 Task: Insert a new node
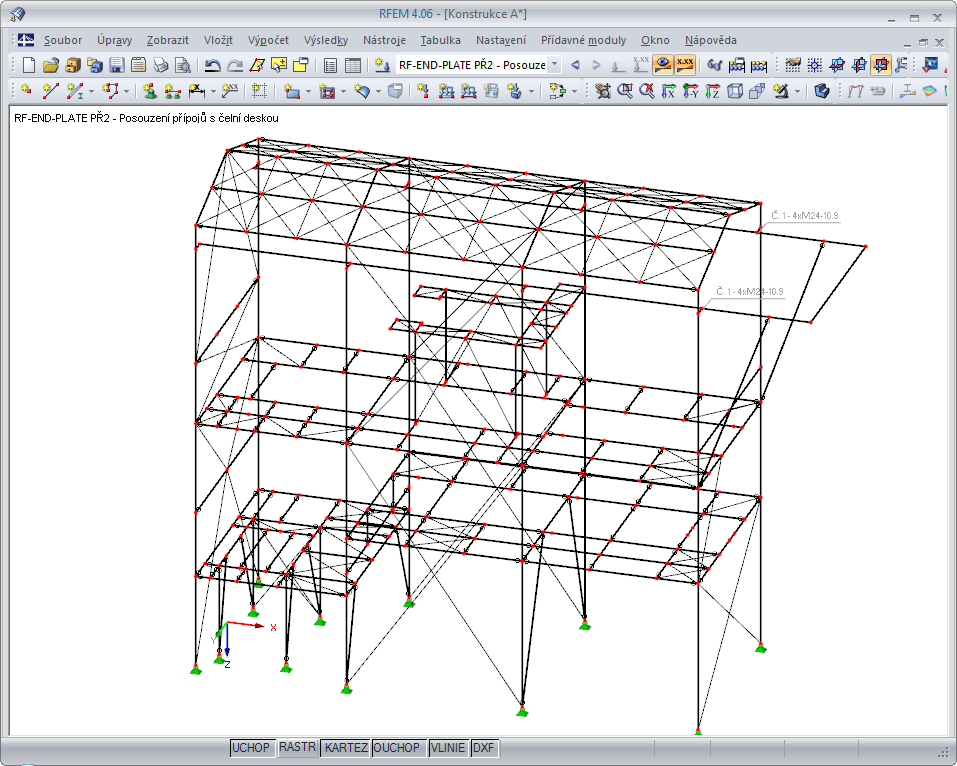[x=26, y=91]
